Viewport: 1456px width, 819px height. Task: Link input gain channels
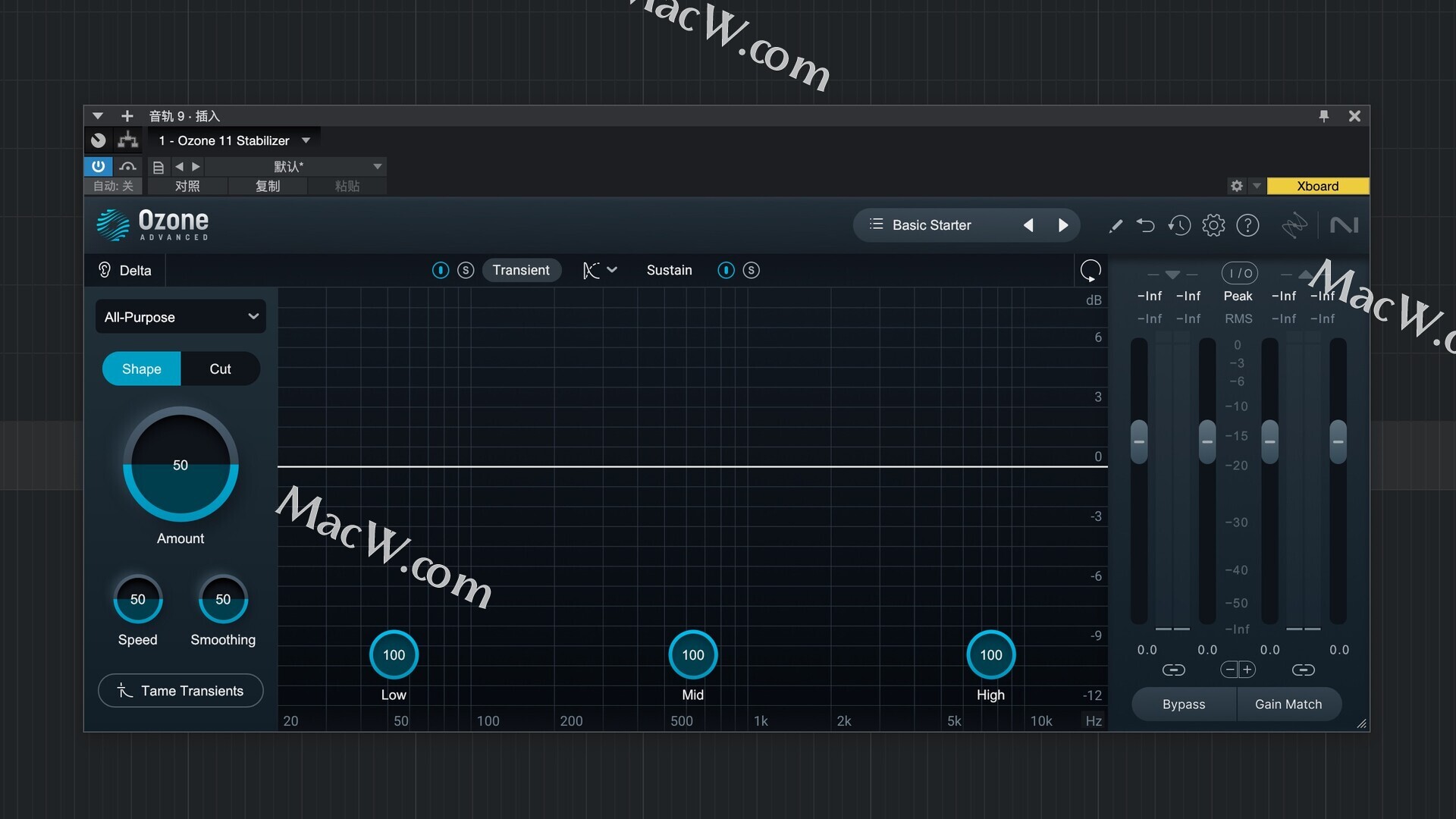click(x=1173, y=670)
